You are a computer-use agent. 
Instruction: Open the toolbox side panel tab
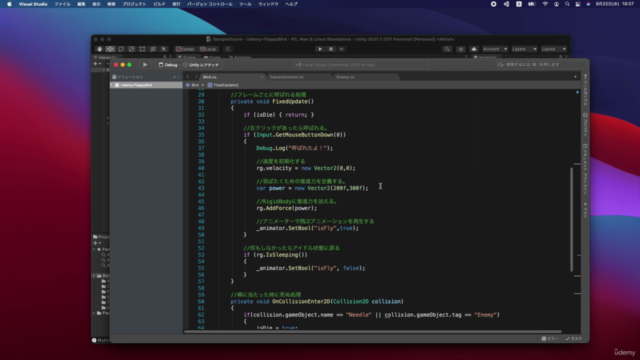tap(585, 91)
